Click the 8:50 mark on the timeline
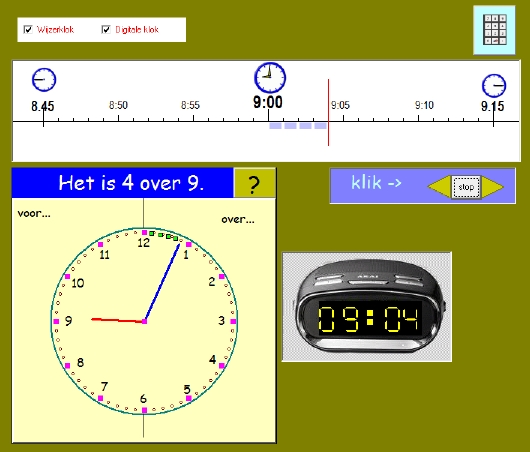Viewport: 530px width, 452px height. click(x=118, y=105)
